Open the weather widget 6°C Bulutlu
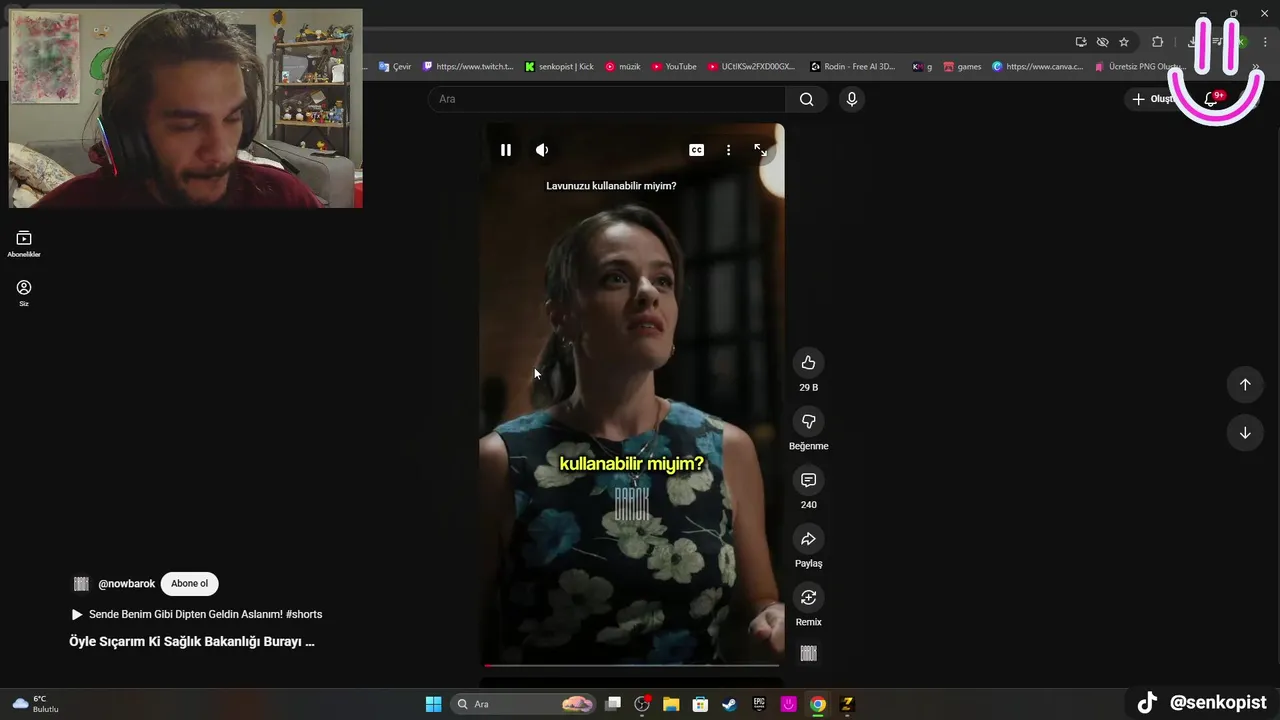Screen dimensions: 1280x720 pyautogui.click(x=35, y=704)
